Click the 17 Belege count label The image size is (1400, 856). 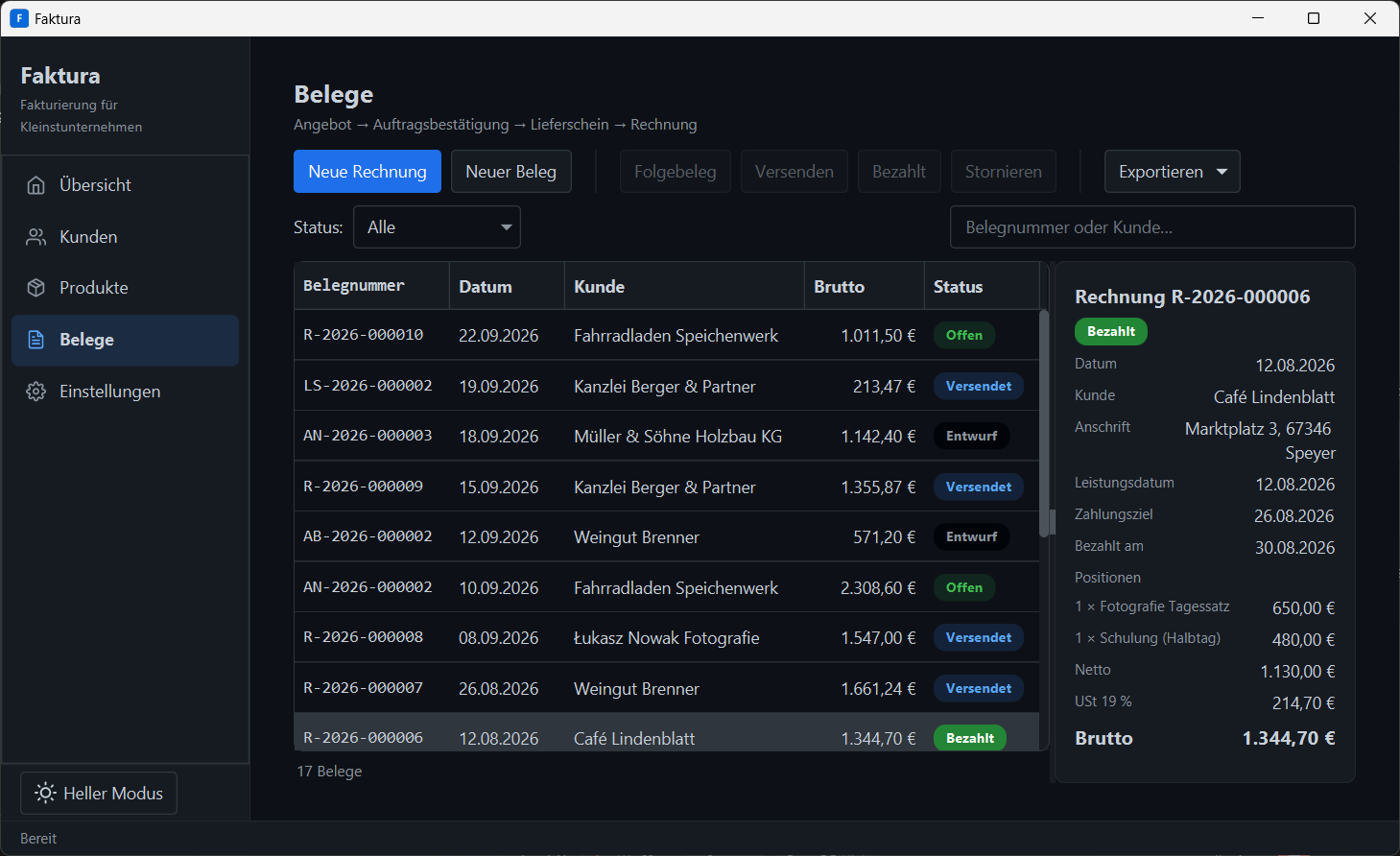coord(329,772)
